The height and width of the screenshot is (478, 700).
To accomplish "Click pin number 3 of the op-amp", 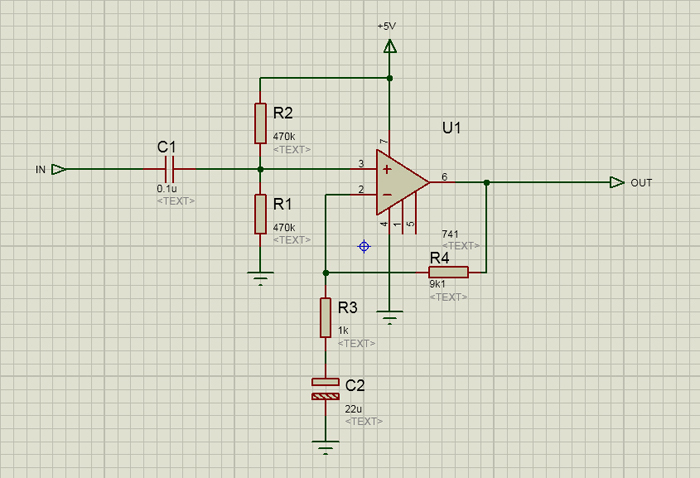I will coord(361,164).
